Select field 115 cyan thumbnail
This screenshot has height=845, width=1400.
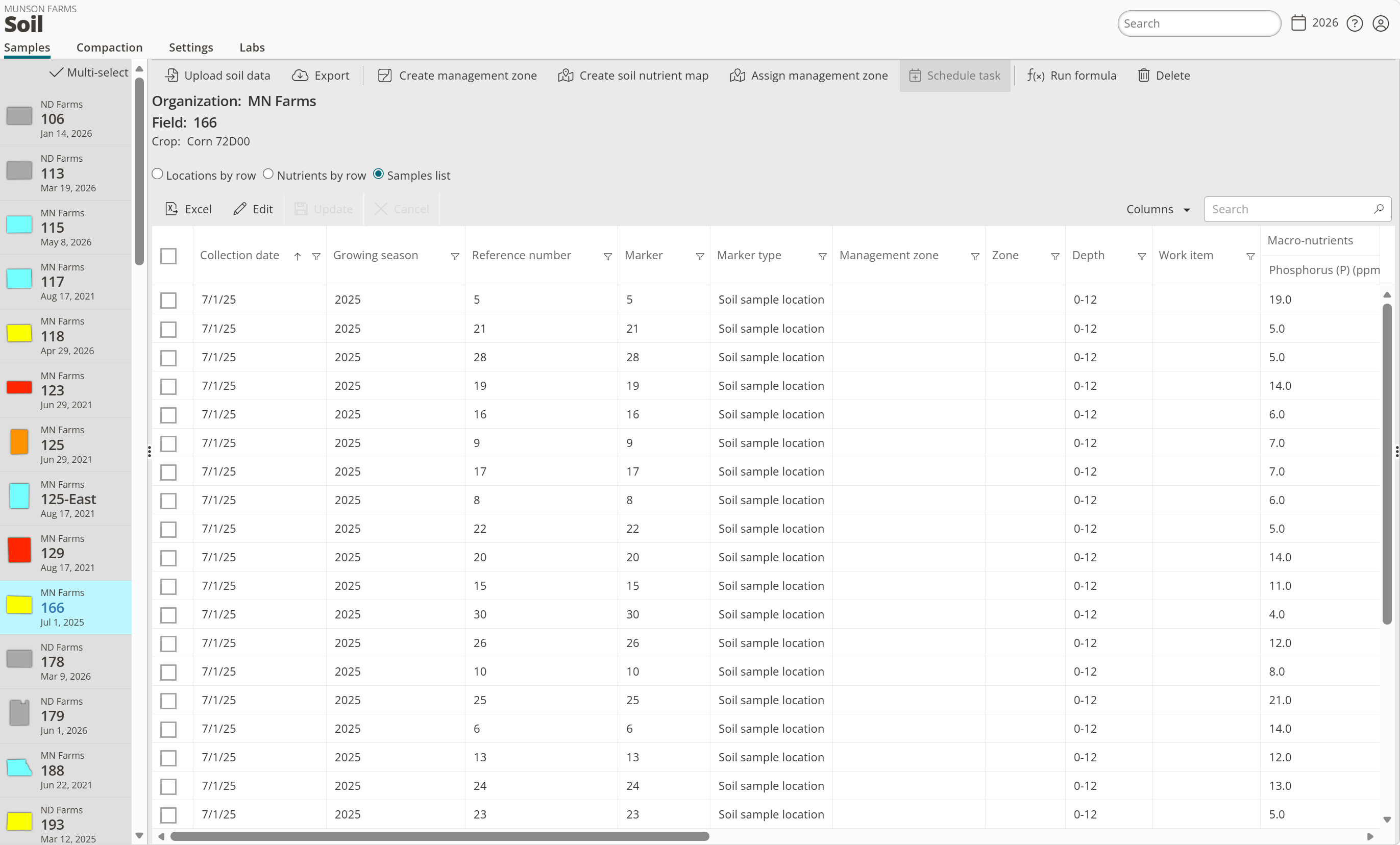tap(19, 225)
